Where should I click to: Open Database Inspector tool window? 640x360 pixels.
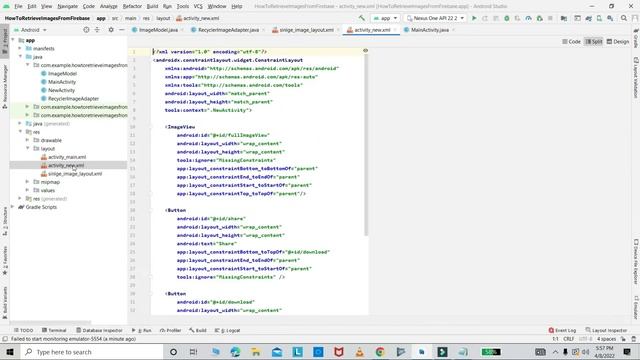(99, 330)
